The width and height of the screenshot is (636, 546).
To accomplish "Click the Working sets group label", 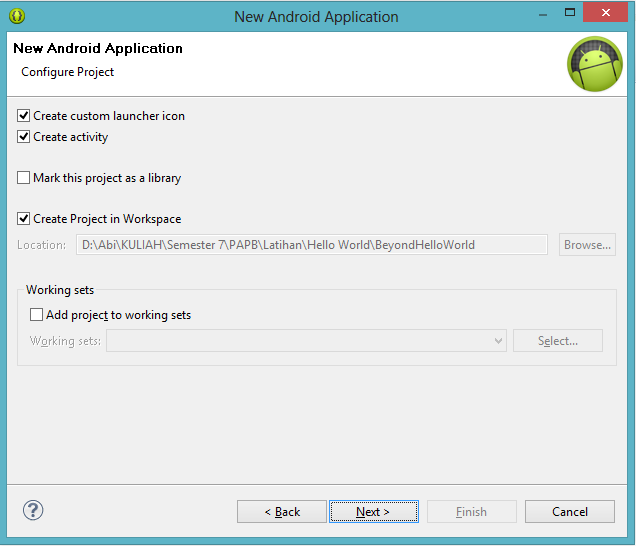I will coord(60,290).
